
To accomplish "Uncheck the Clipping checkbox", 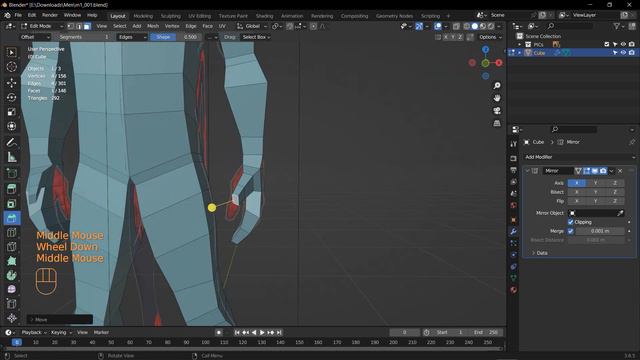I will (x=571, y=222).
